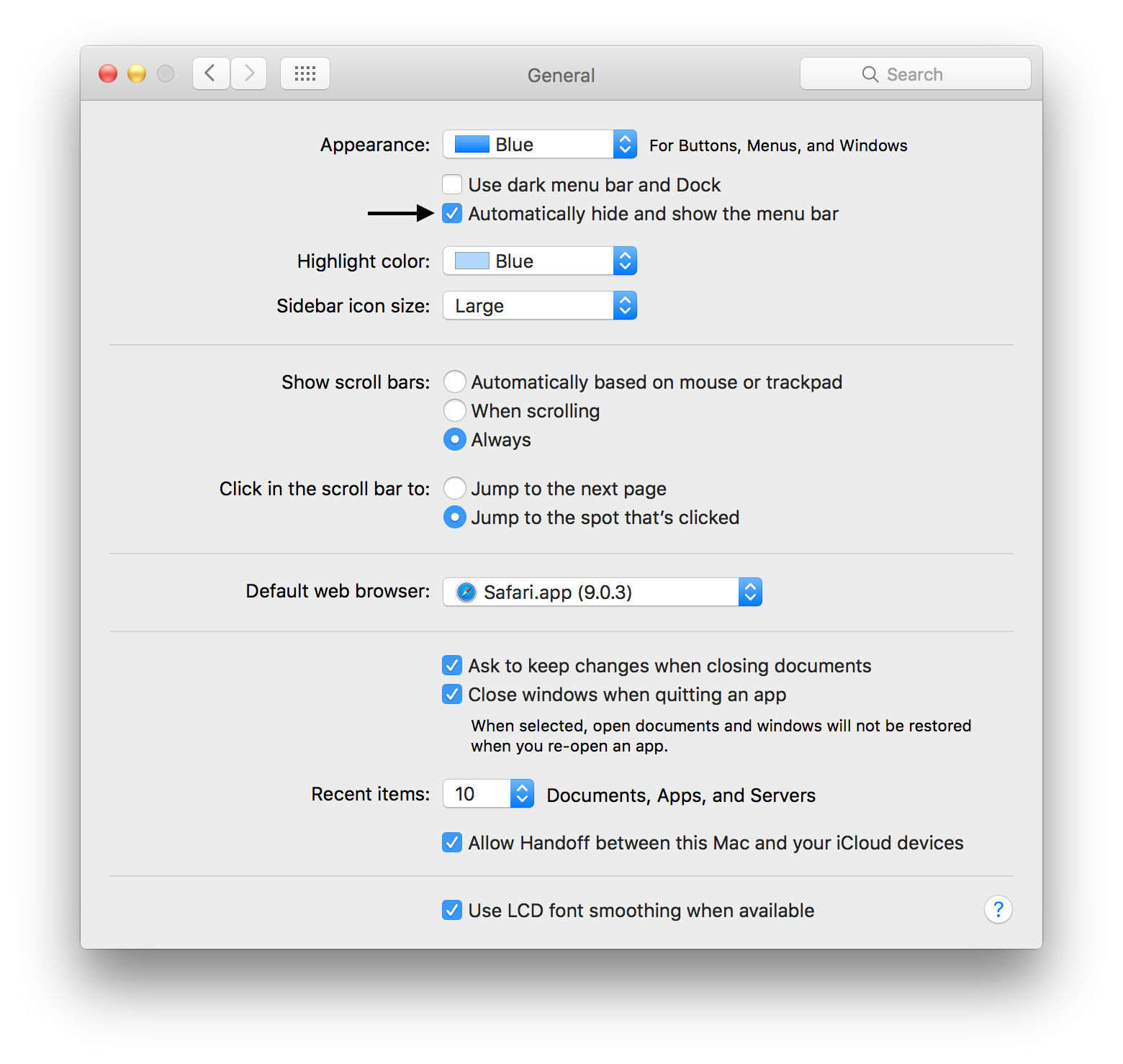Click the forward navigation arrow
The height and width of the screenshot is (1064, 1123).
click(249, 73)
